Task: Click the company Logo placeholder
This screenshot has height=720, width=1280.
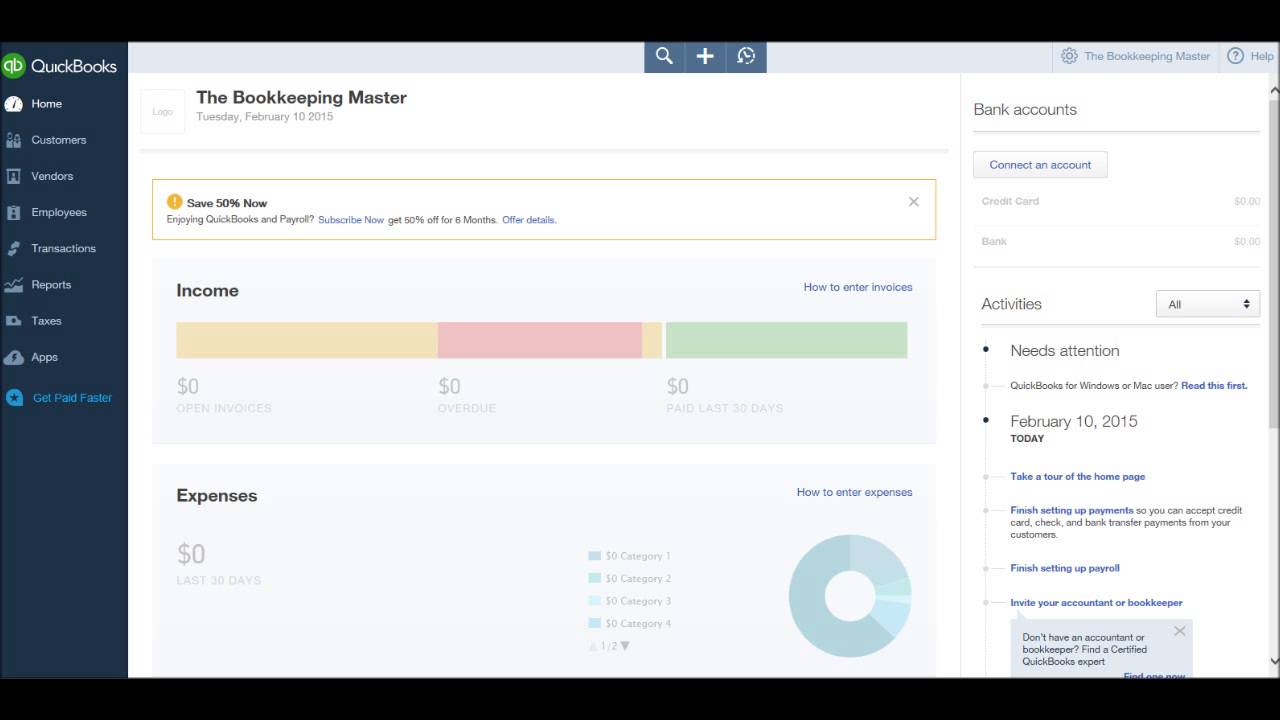Action: tap(162, 111)
